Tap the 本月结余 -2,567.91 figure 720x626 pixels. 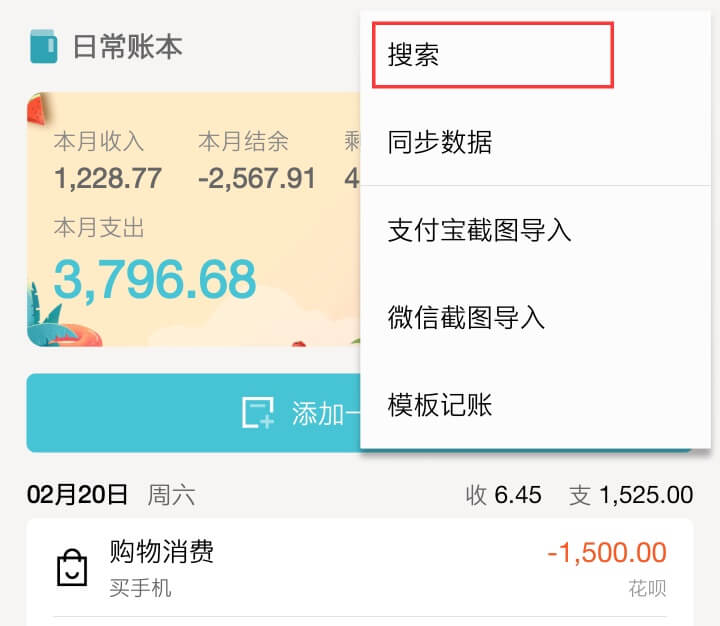[x=257, y=160]
